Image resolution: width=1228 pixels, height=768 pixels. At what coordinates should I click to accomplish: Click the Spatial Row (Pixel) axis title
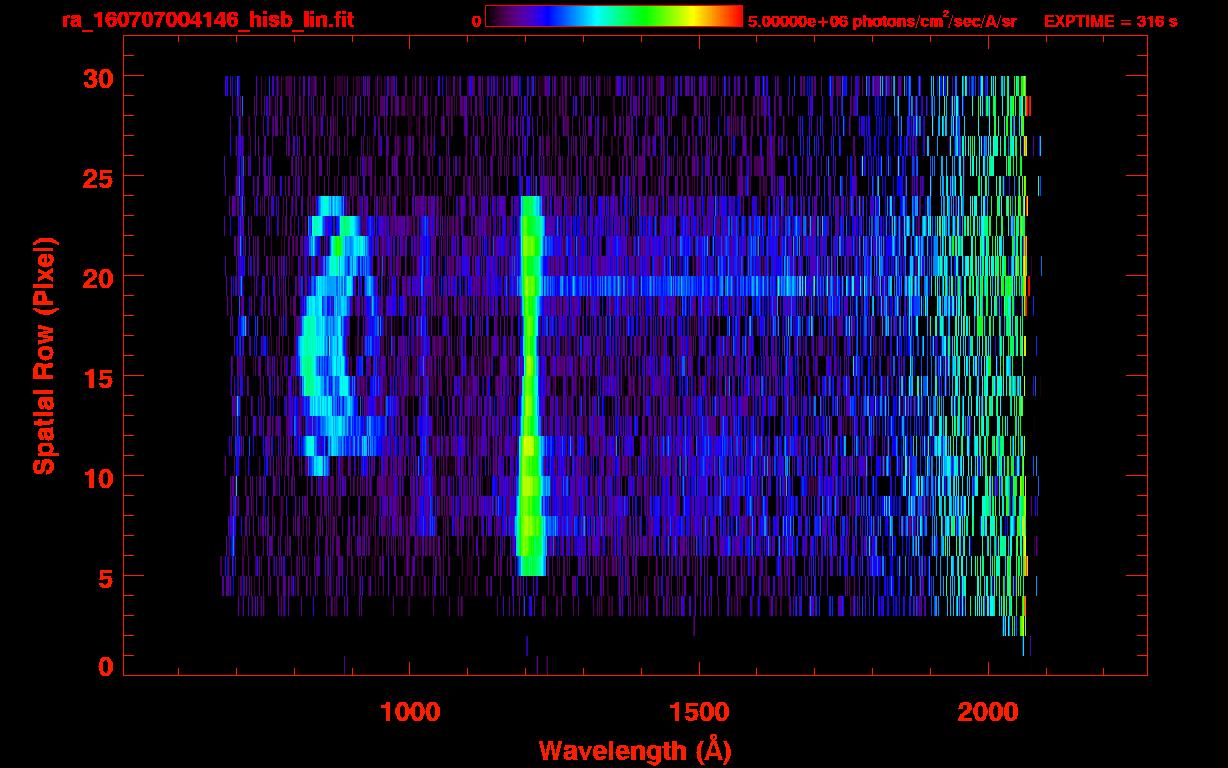tap(44, 356)
